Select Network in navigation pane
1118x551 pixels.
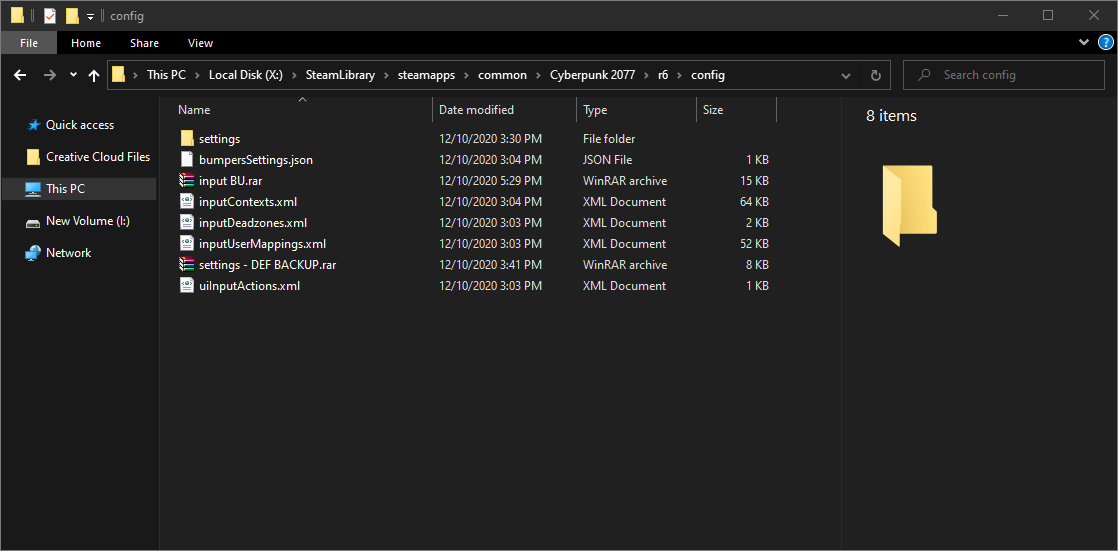tap(68, 253)
